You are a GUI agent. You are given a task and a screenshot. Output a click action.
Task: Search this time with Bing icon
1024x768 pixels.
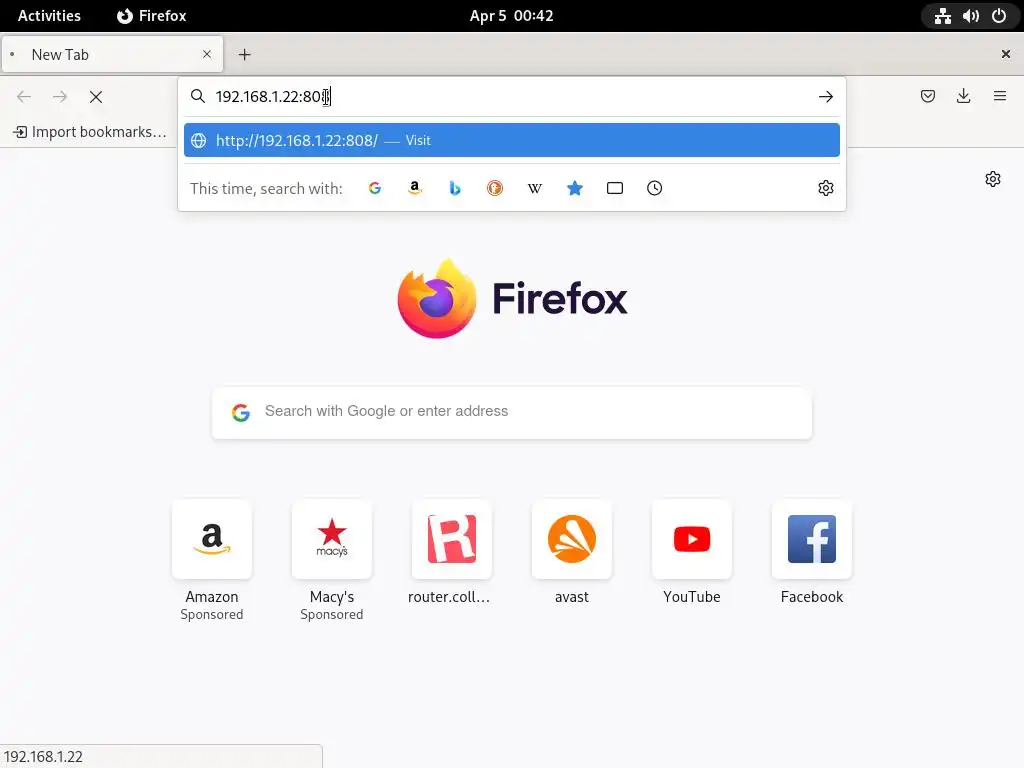455,188
